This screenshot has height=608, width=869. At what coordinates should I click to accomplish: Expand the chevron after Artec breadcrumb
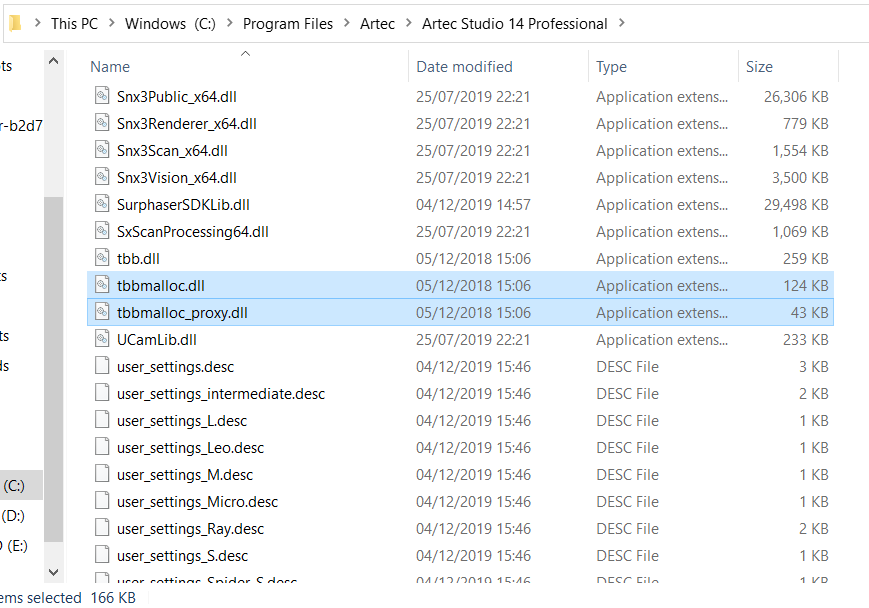point(409,23)
